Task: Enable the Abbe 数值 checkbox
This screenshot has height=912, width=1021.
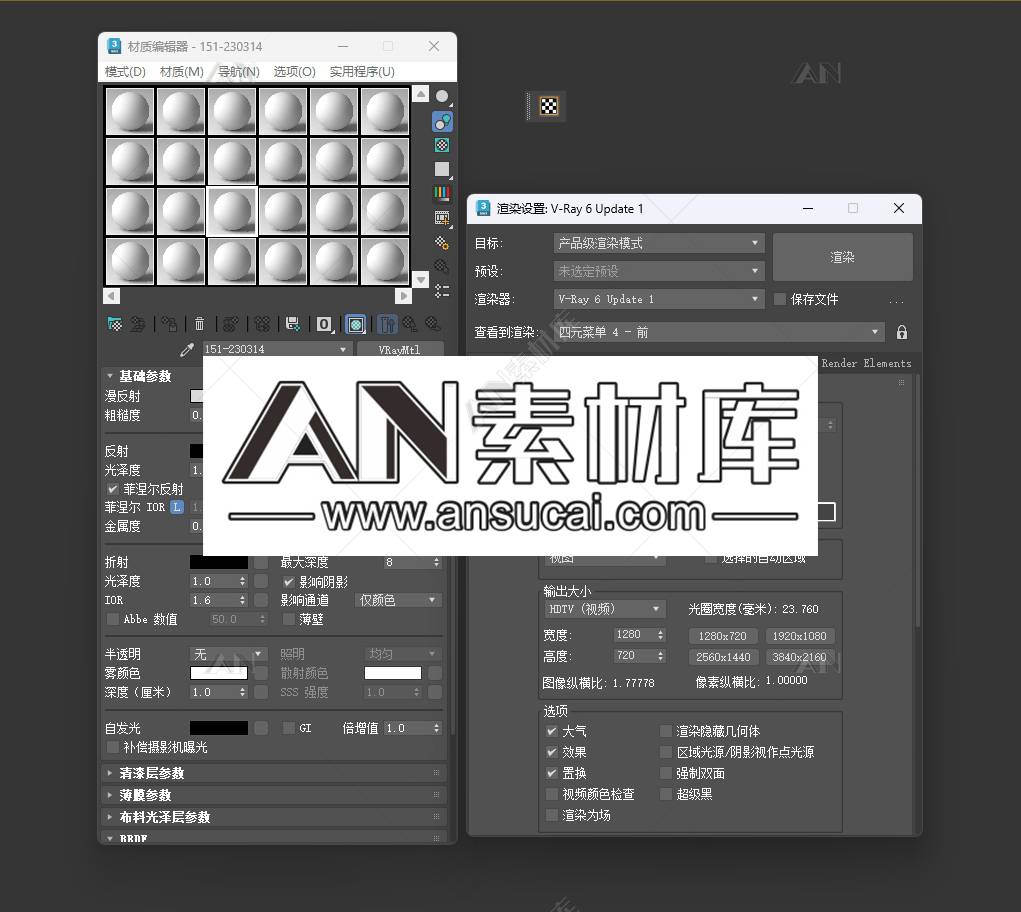Action: 113,619
